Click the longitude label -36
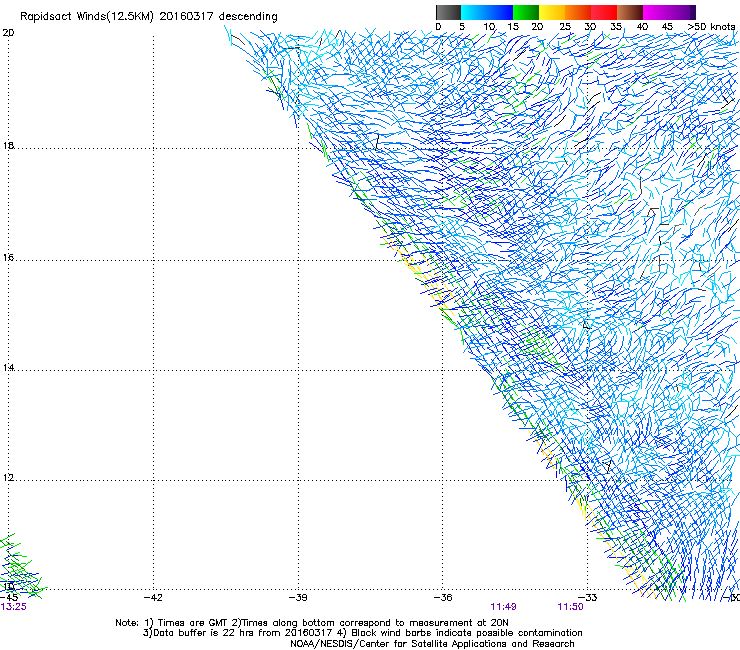The image size is (740, 650). pyautogui.click(x=443, y=598)
